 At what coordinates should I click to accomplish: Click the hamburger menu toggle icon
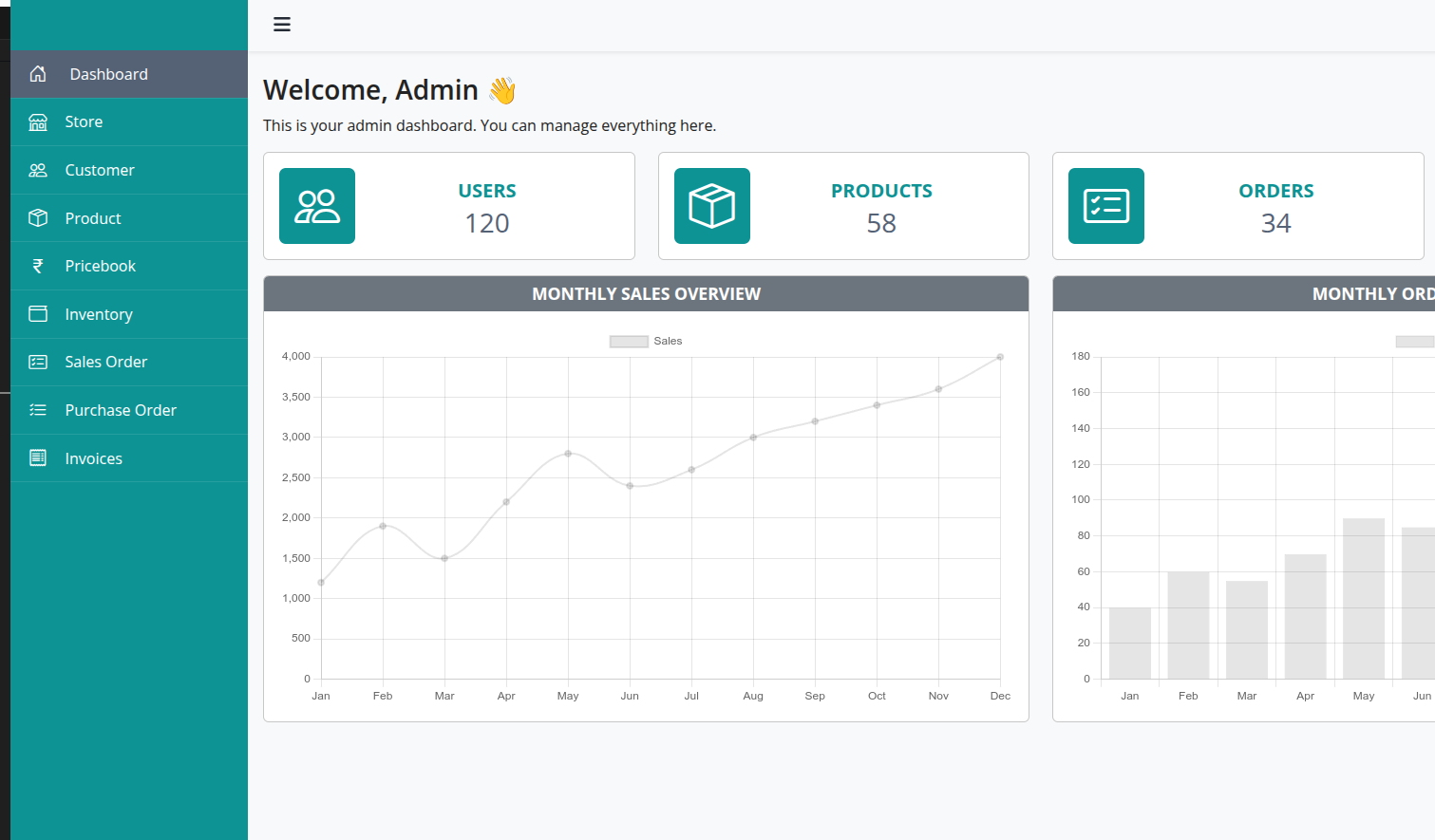coord(282,25)
